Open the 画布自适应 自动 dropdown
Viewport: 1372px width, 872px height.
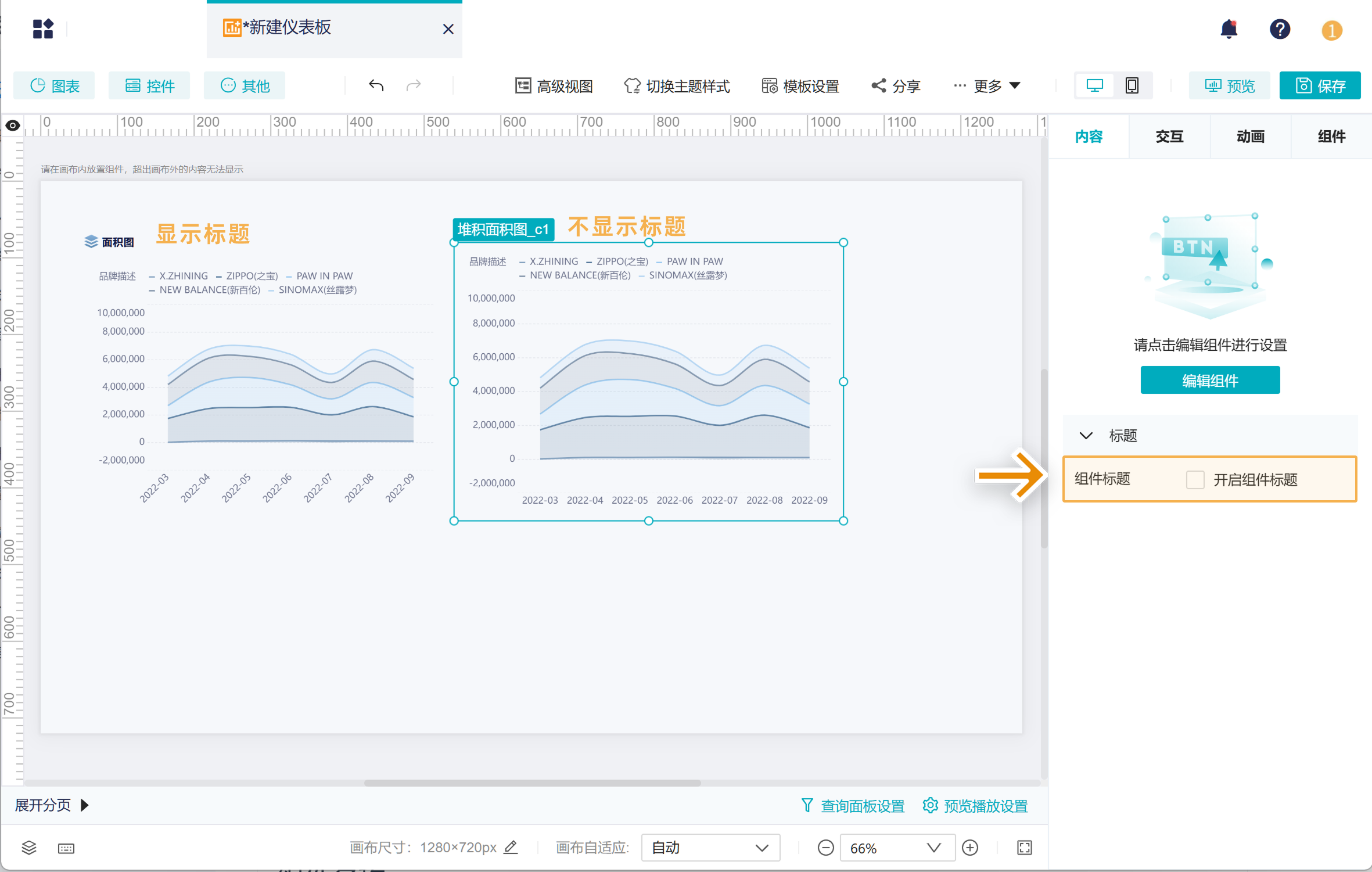710,848
